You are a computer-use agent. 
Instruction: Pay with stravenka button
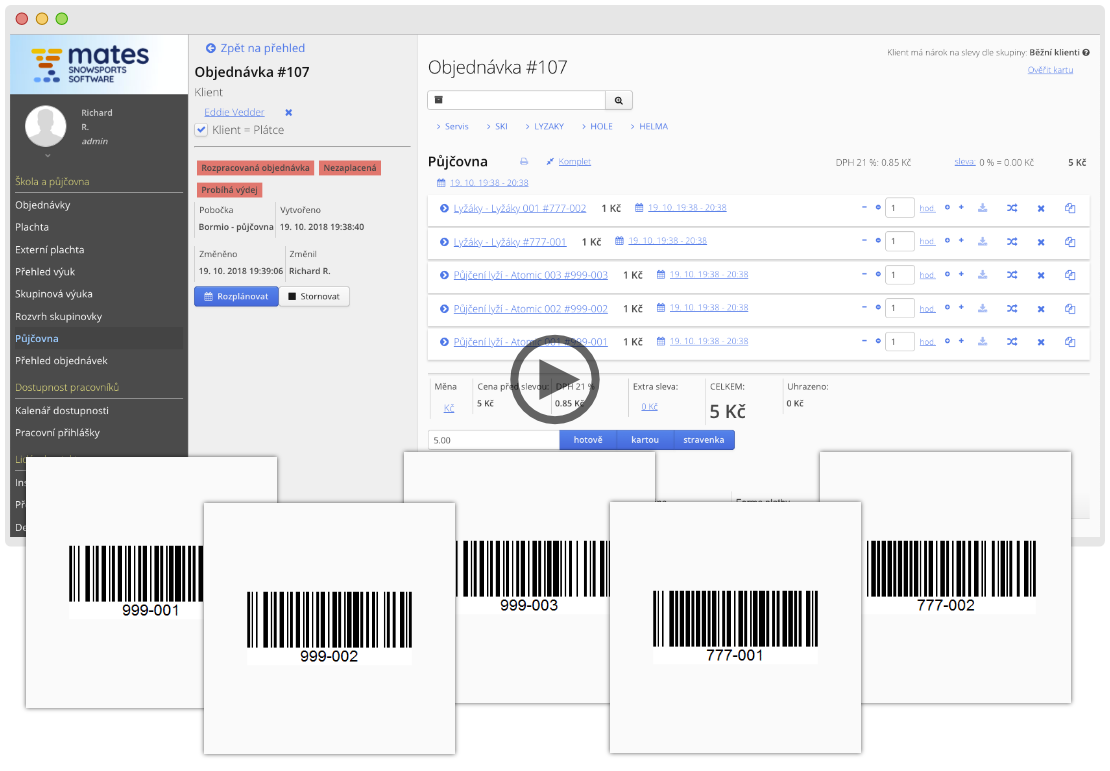click(704, 440)
